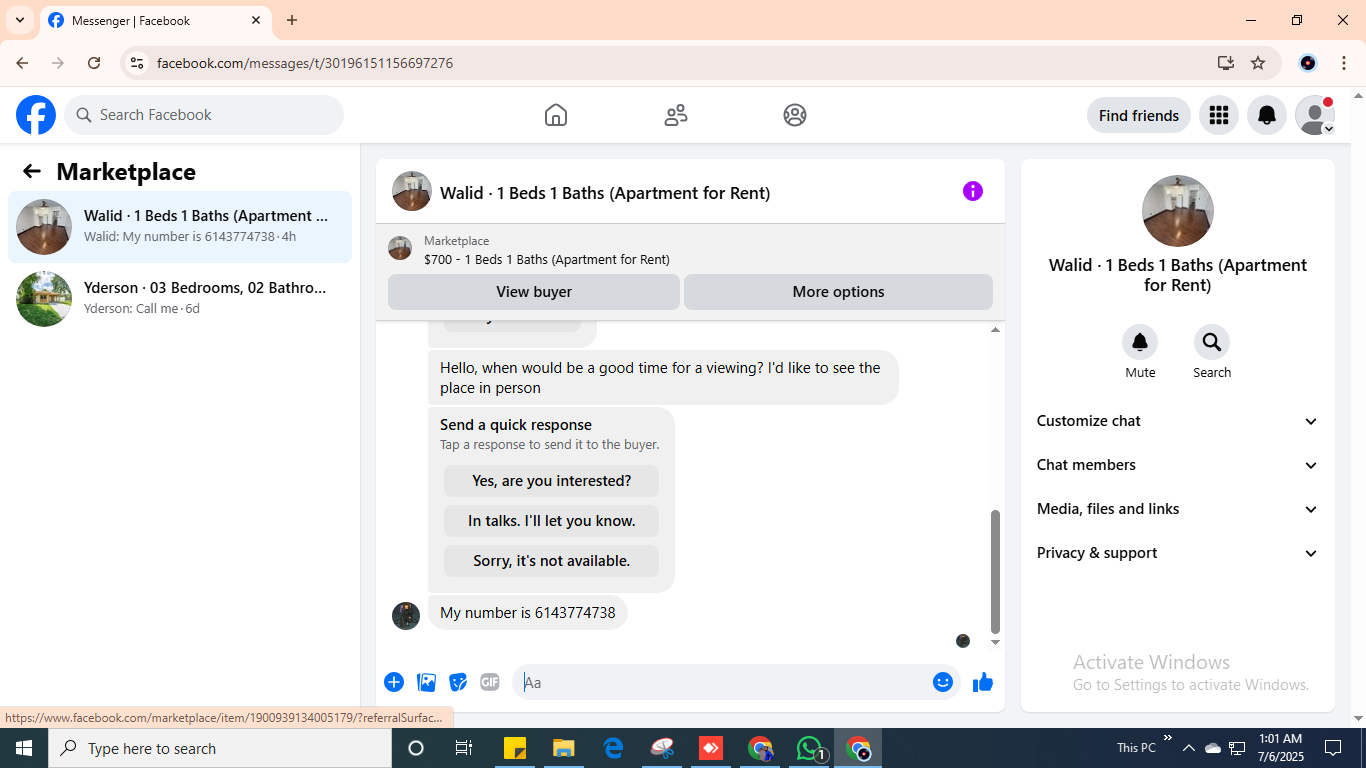The image size is (1366, 768).
Task: Click the listing thumbnail in the chat header
Action: click(x=412, y=191)
